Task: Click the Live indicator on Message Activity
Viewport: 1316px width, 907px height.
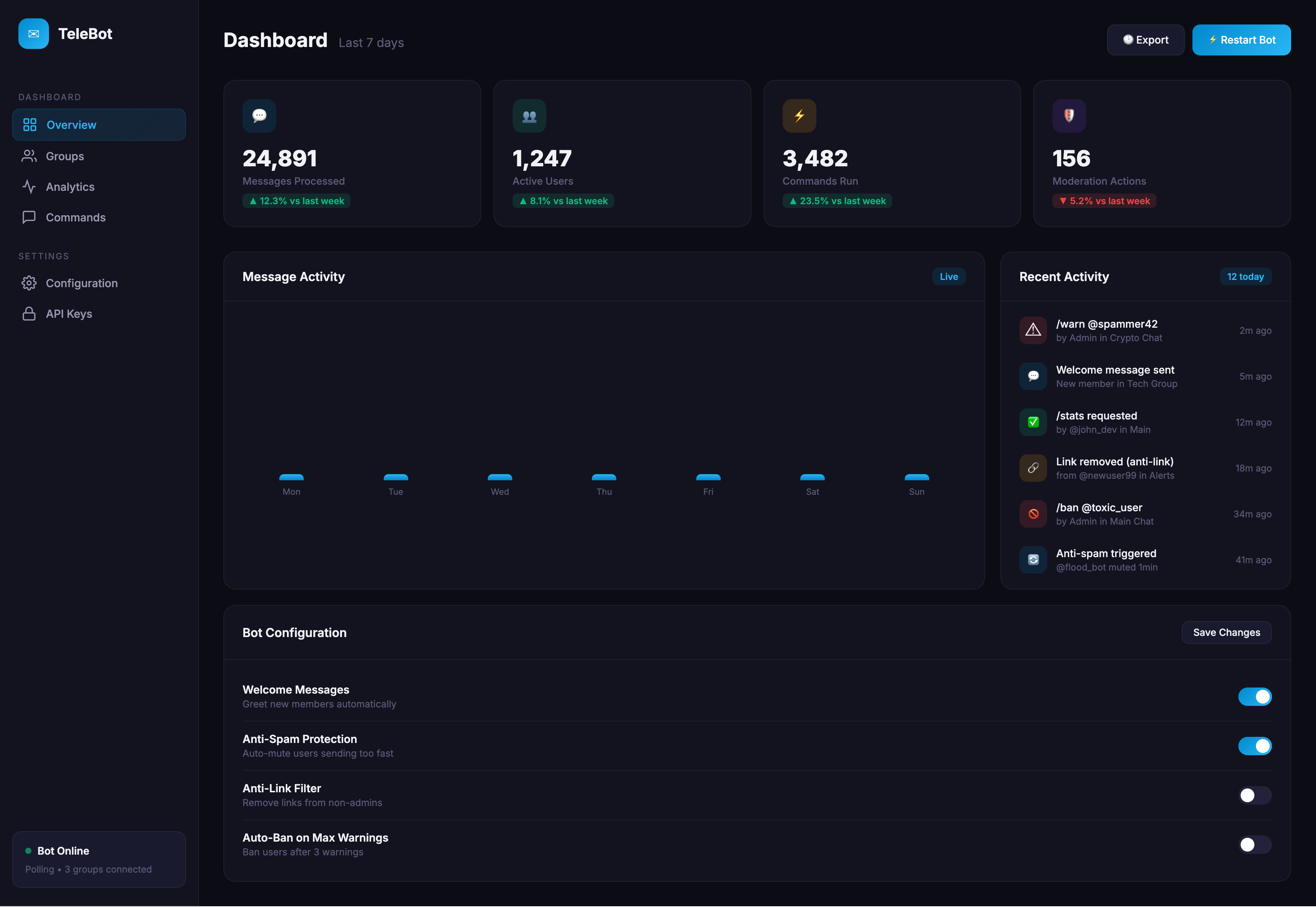Action: (x=948, y=277)
